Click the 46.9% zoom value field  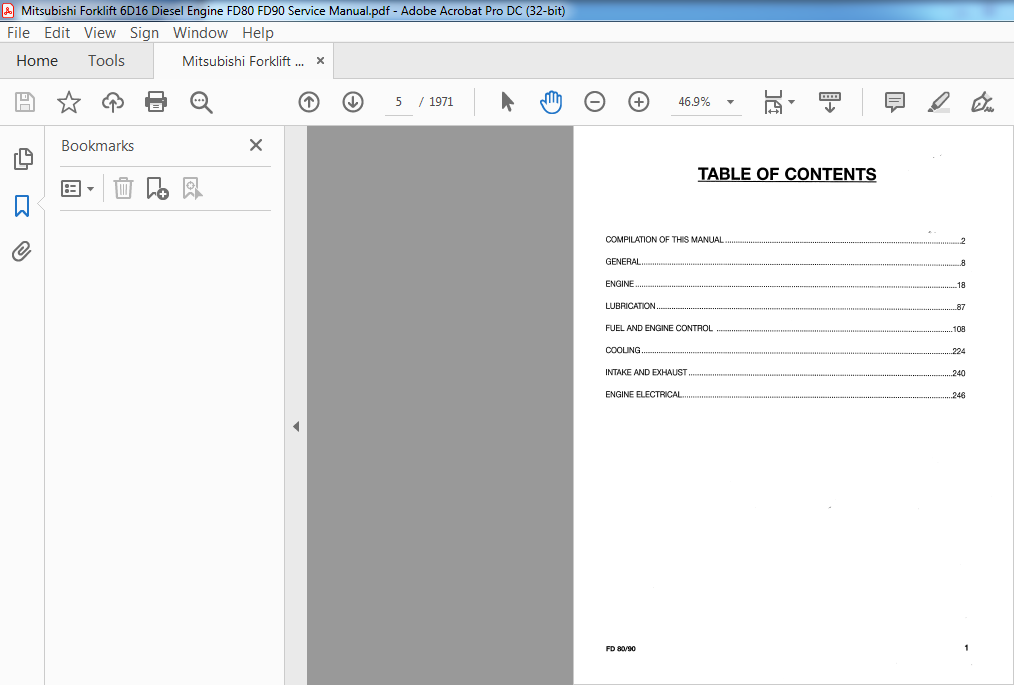point(695,102)
